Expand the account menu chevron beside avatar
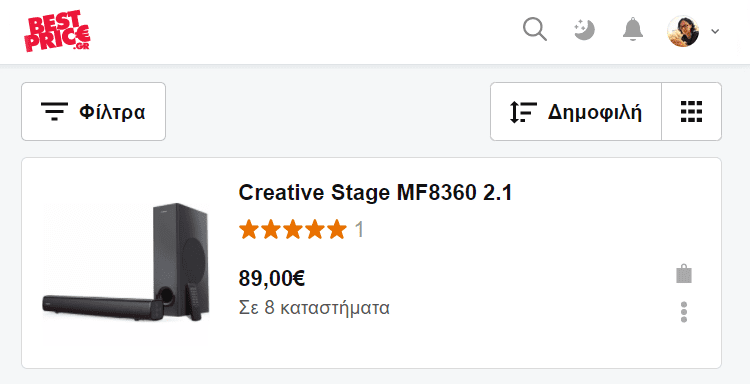 click(715, 32)
